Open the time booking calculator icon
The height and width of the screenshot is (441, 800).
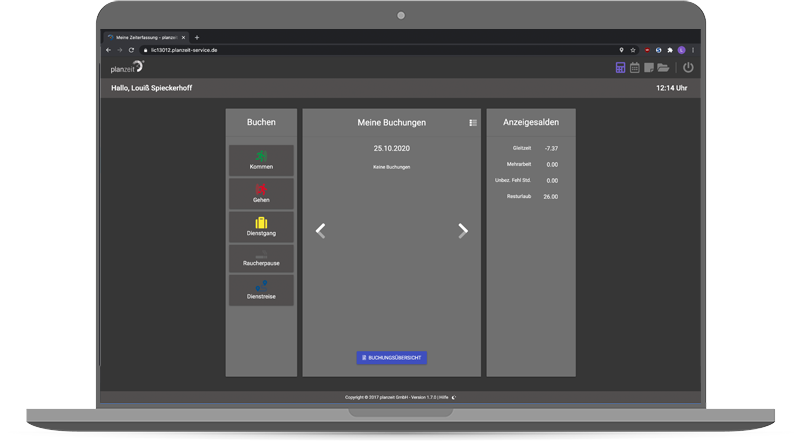[x=620, y=67]
